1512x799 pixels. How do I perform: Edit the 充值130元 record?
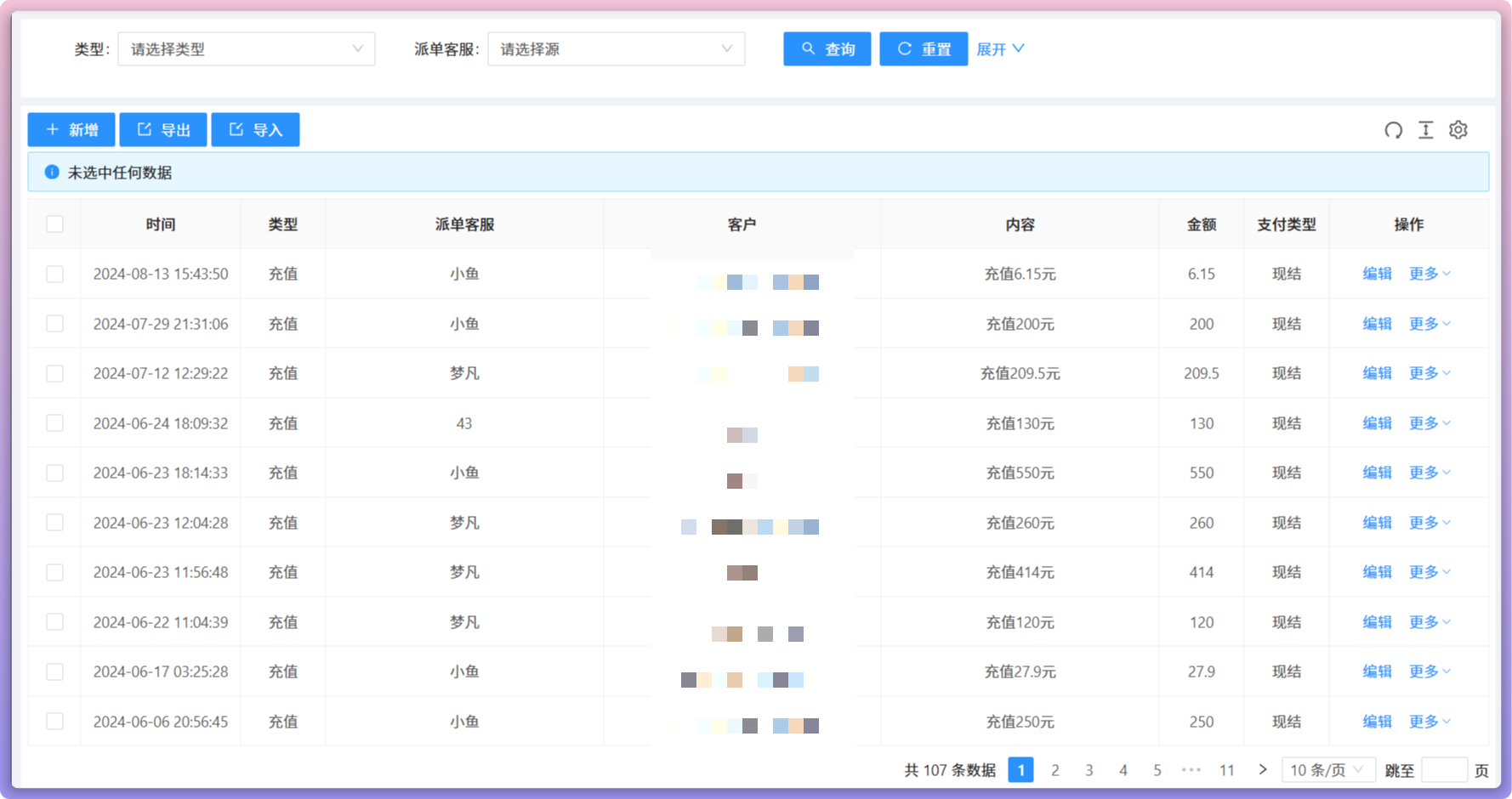point(1377,423)
